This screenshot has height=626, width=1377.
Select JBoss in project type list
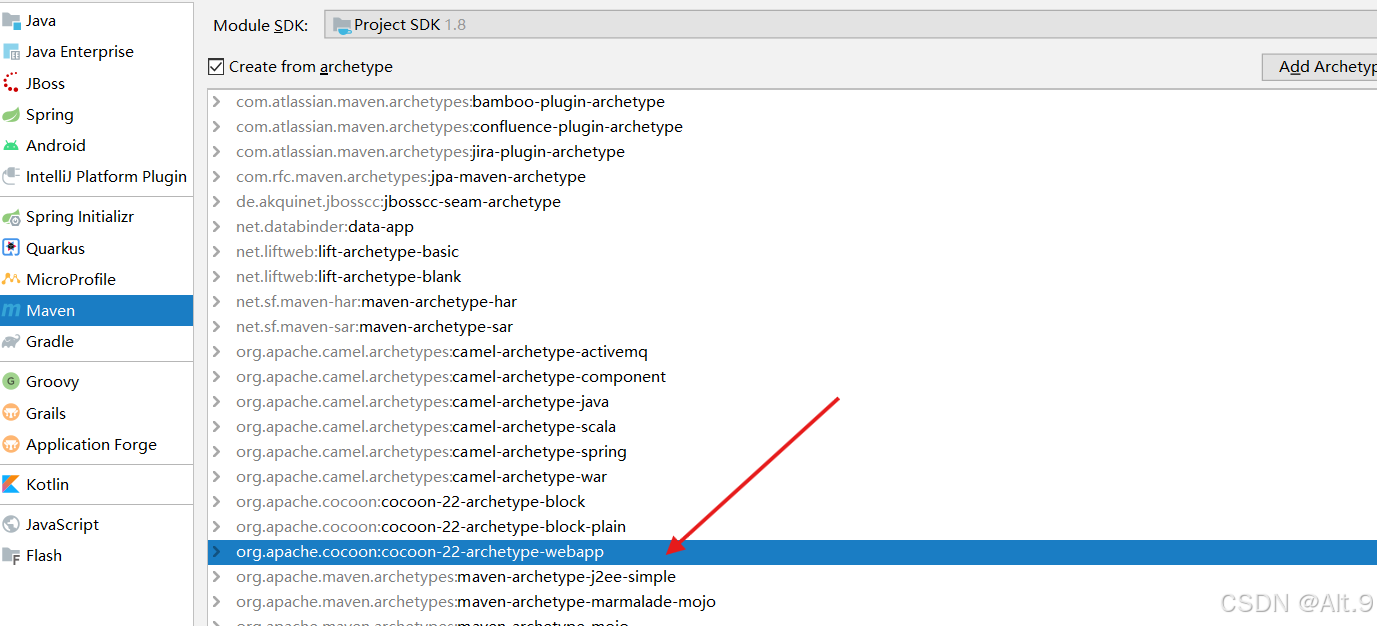point(96,84)
